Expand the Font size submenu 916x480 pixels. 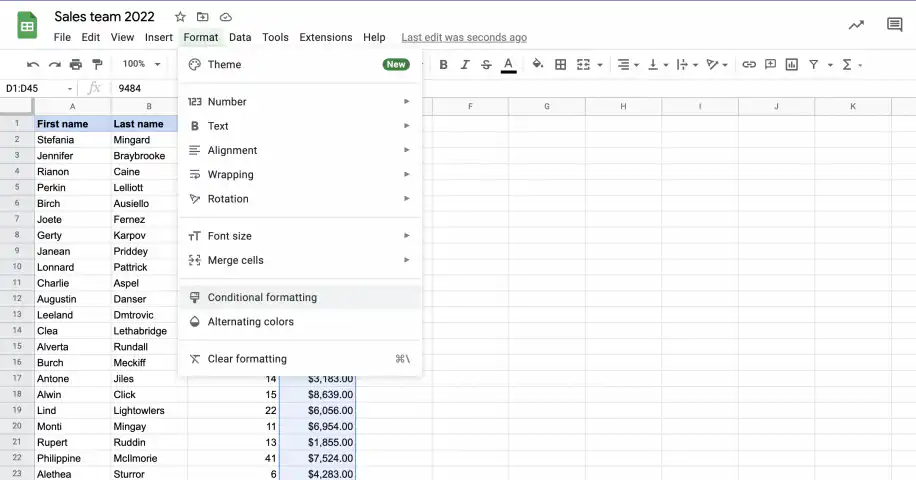pos(300,236)
